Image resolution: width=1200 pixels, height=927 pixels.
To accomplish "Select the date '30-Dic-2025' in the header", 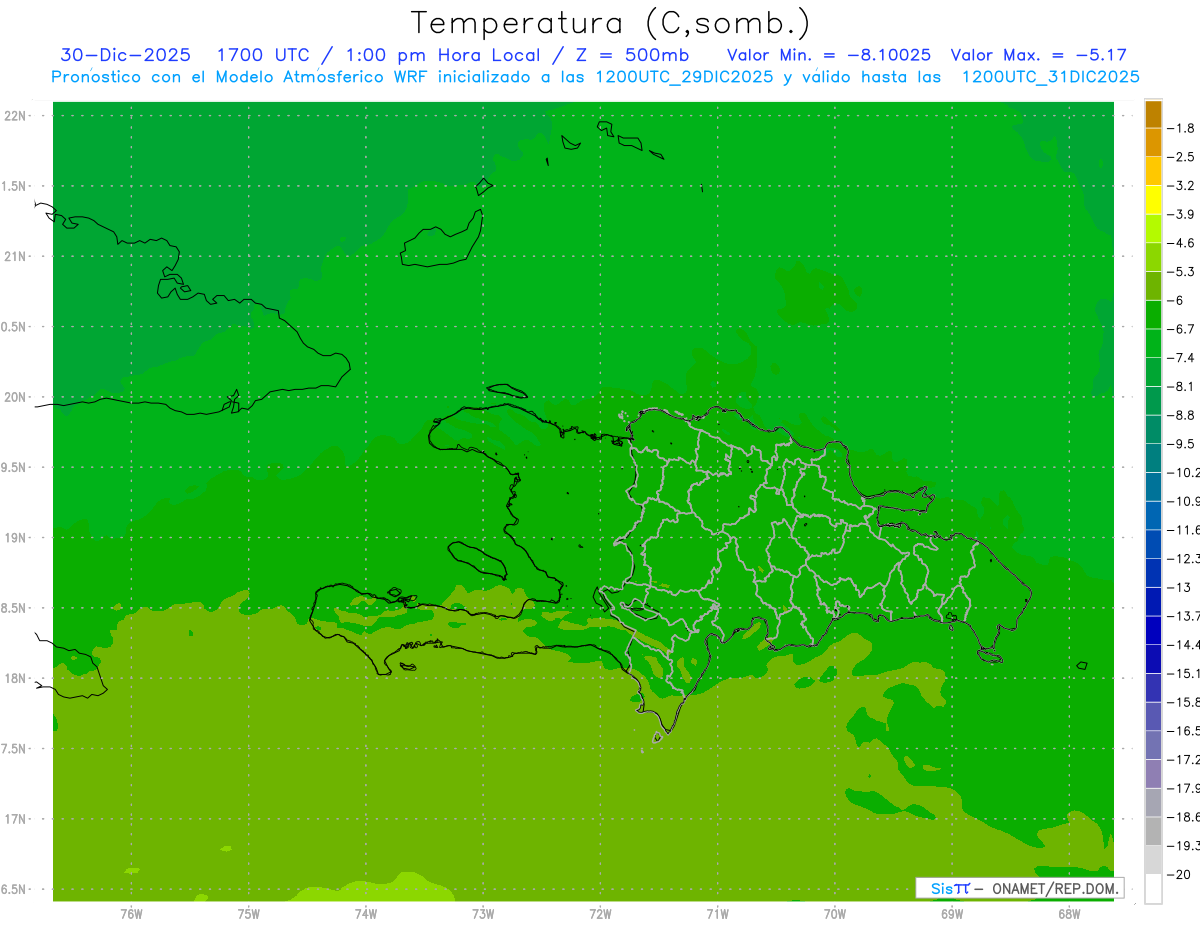I will 126,55.
